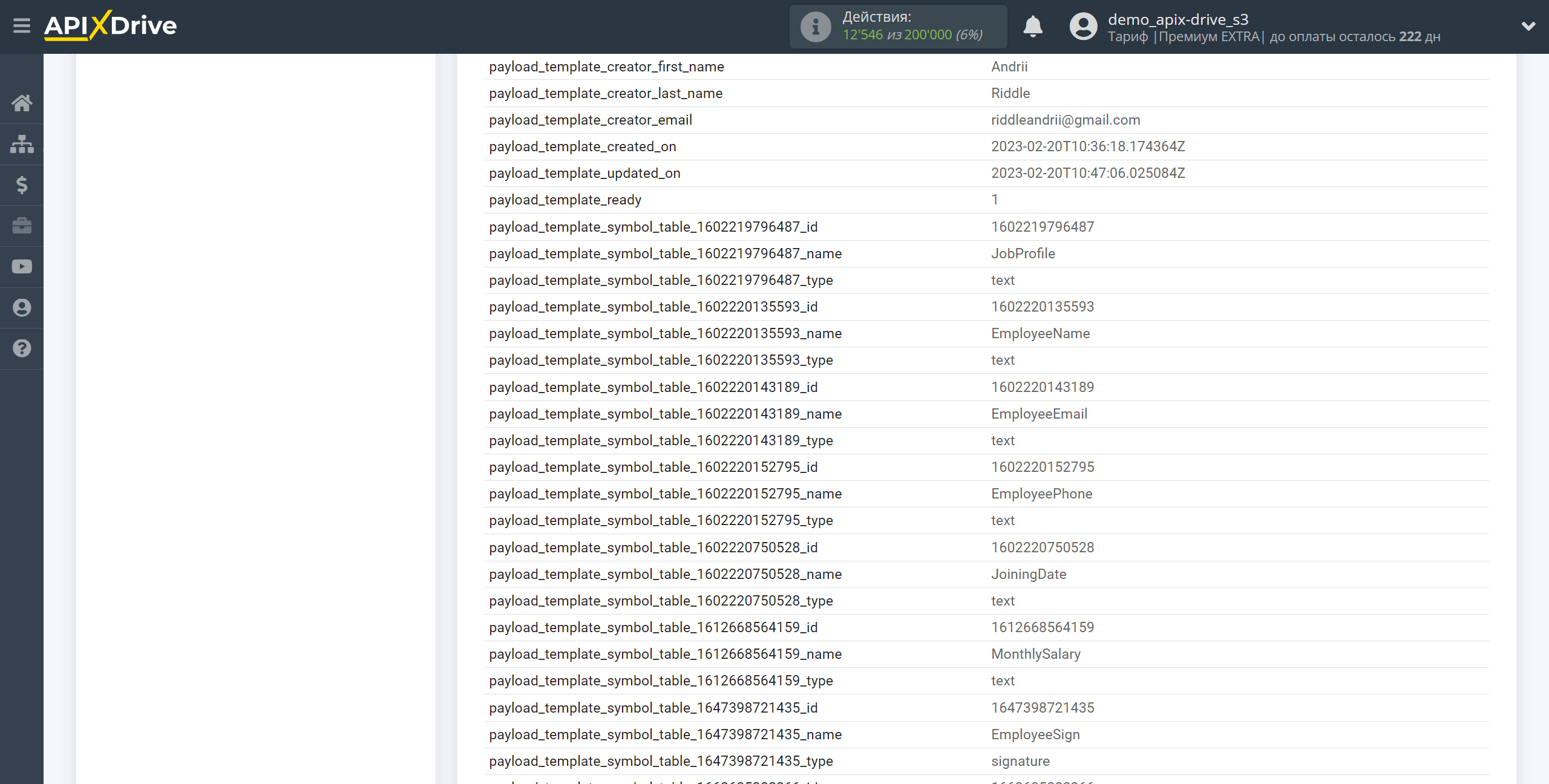Select symbol_table_1602219796487_id field
The width and height of the screenshot is (1549, 784).
653,227
